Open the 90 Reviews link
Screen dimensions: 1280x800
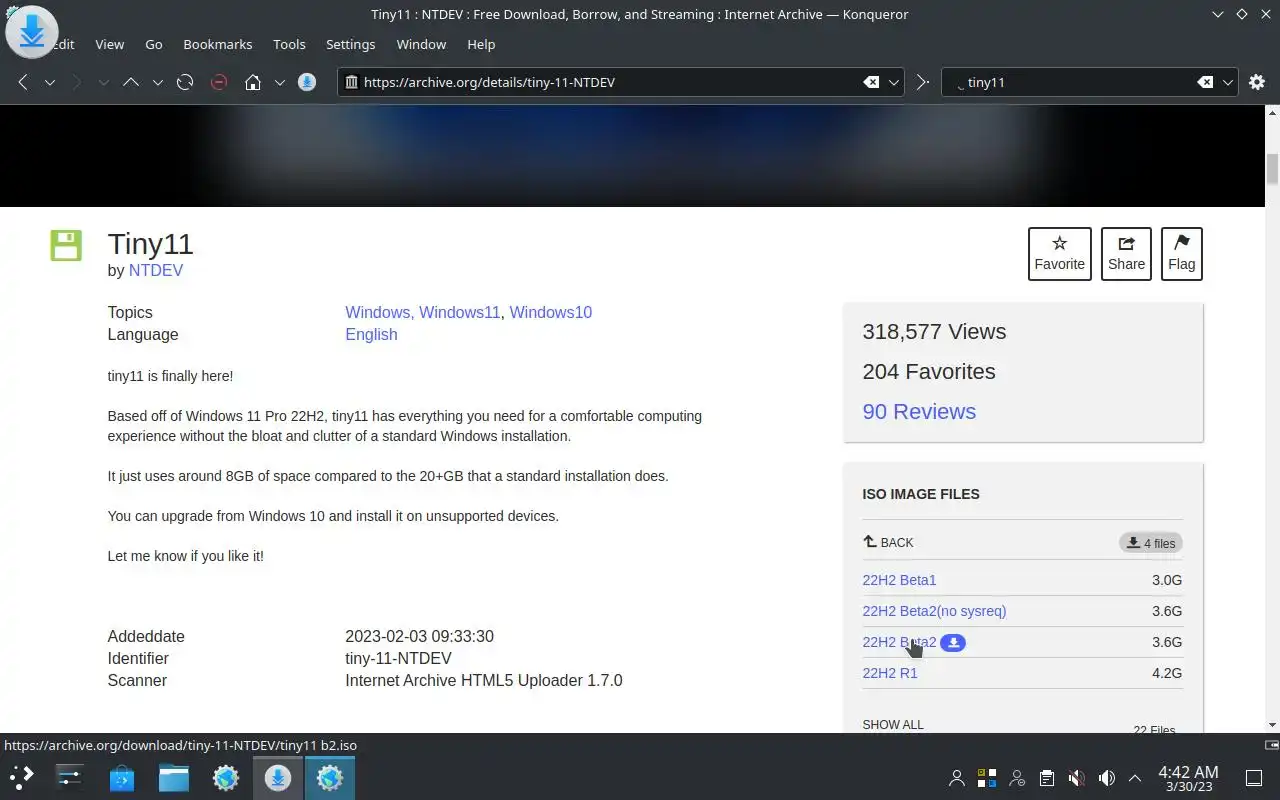click(919, 411)
